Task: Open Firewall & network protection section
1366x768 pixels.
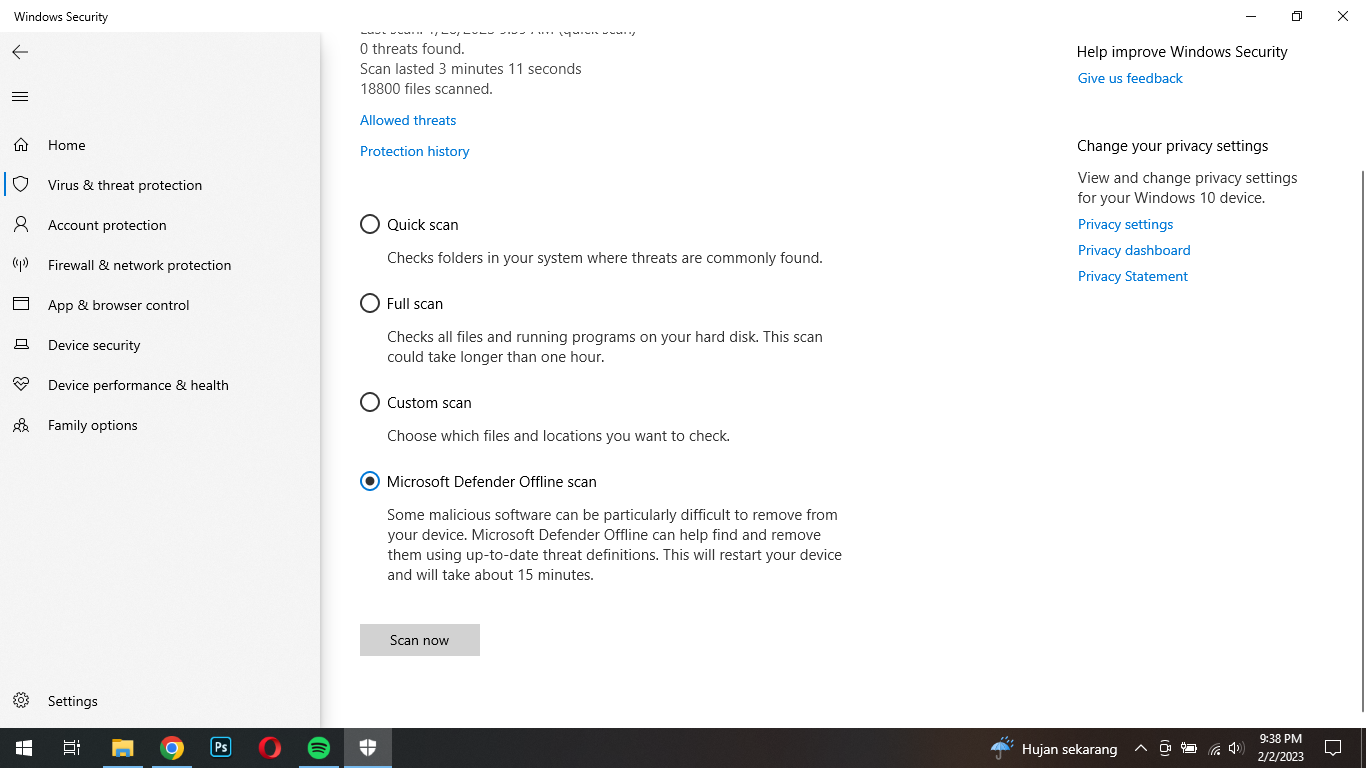Action: 139,265
